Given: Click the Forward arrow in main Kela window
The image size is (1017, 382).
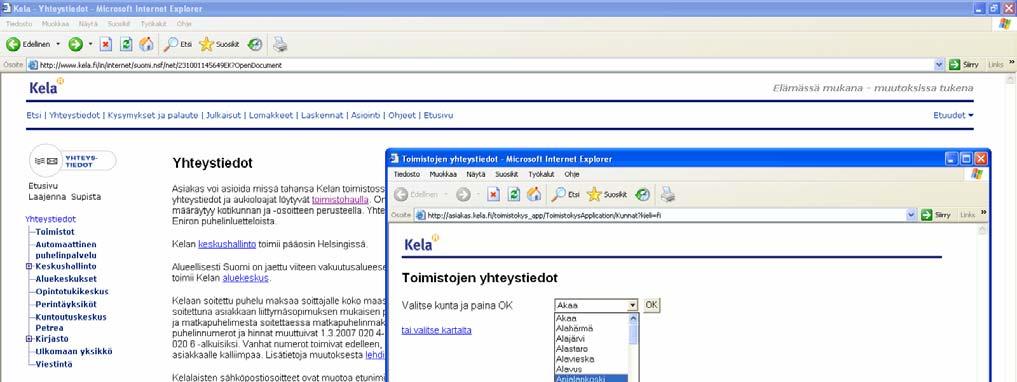Looking at the screenshot, I should click(75, 44).
